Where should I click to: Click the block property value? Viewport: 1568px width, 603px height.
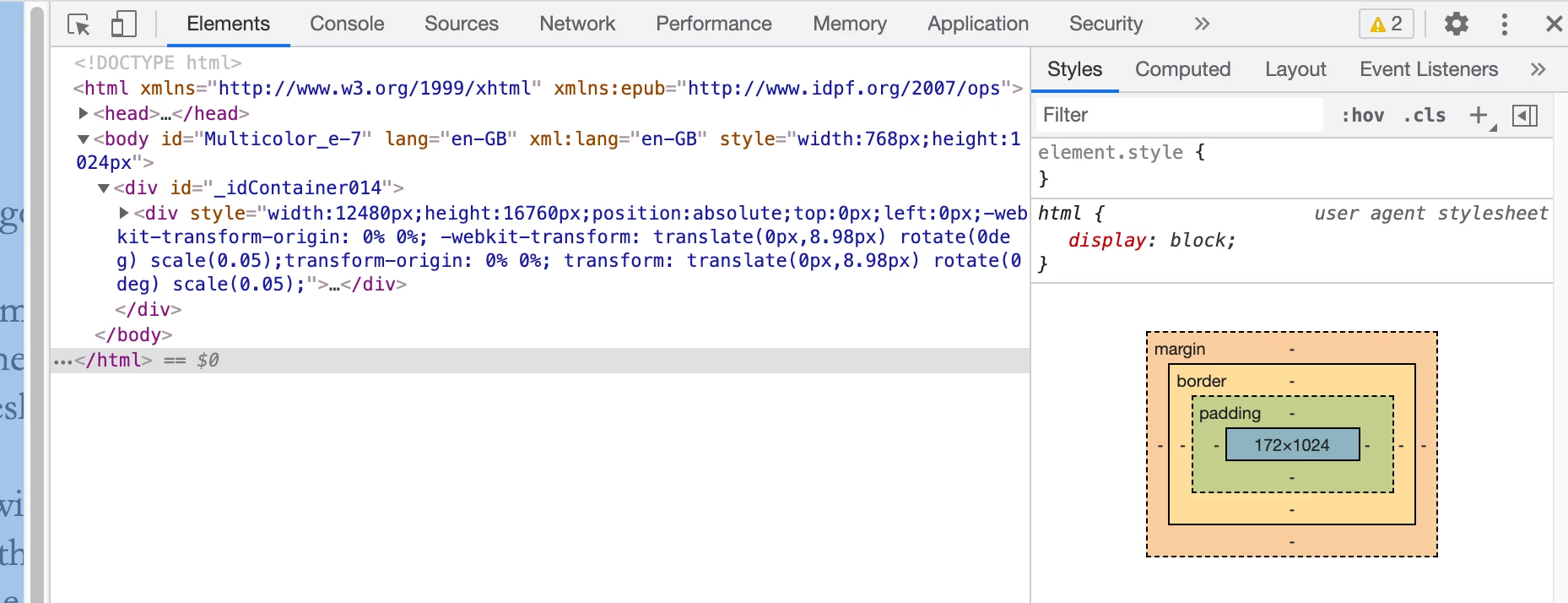pos(1197,240)
